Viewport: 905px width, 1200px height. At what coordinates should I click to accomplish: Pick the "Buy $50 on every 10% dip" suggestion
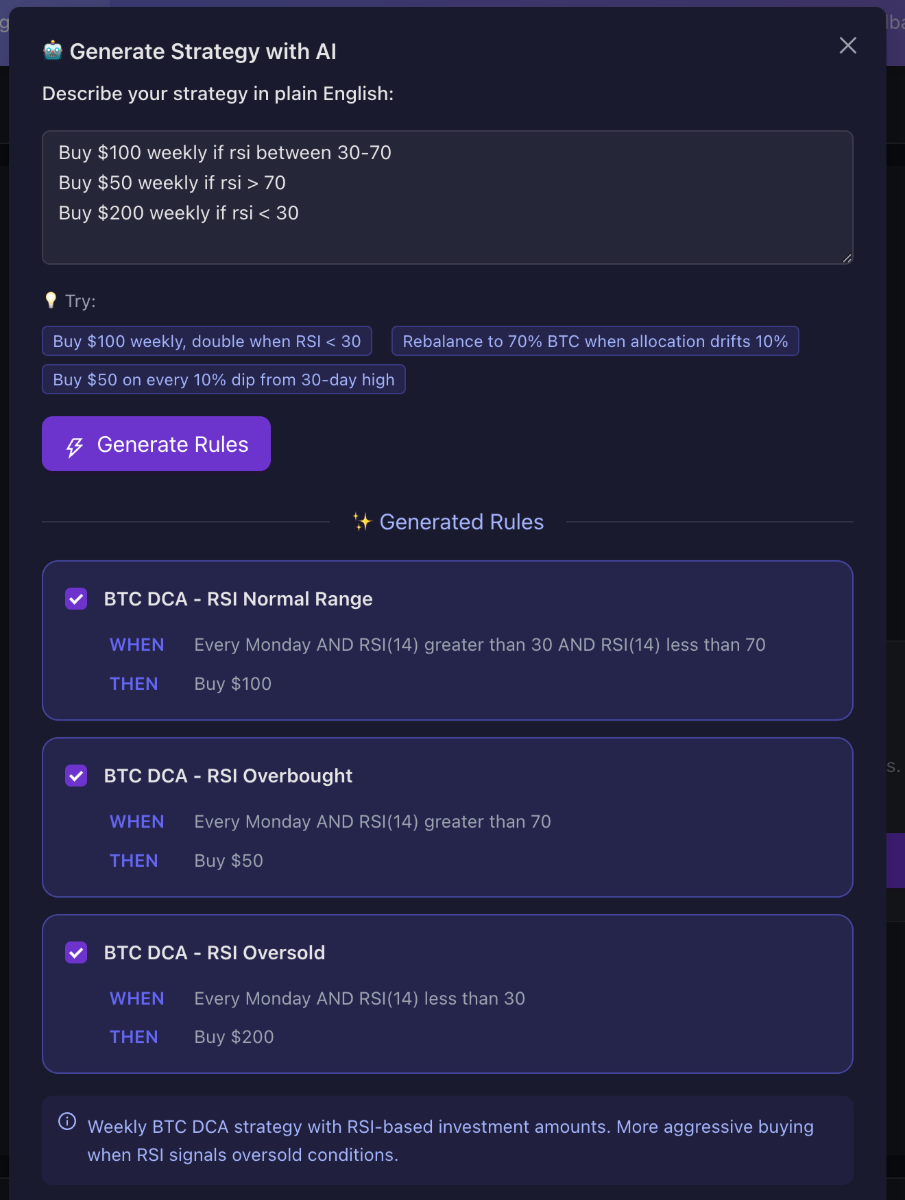224,380
